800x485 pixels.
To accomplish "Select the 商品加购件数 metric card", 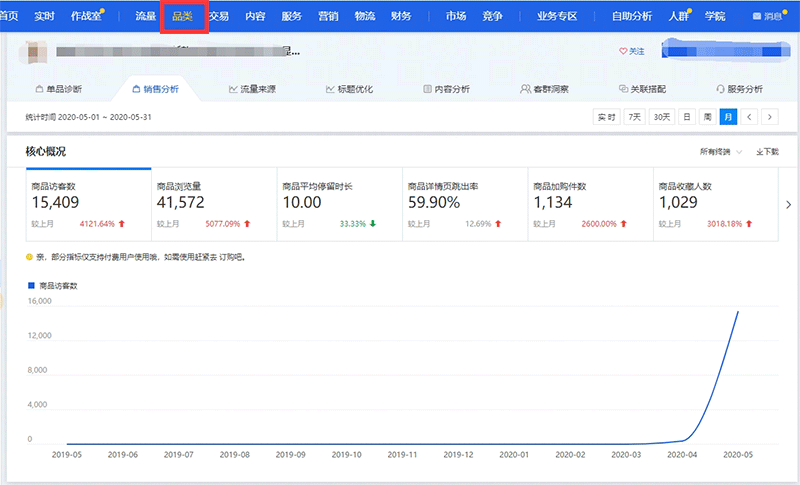I will pos(589,204).
